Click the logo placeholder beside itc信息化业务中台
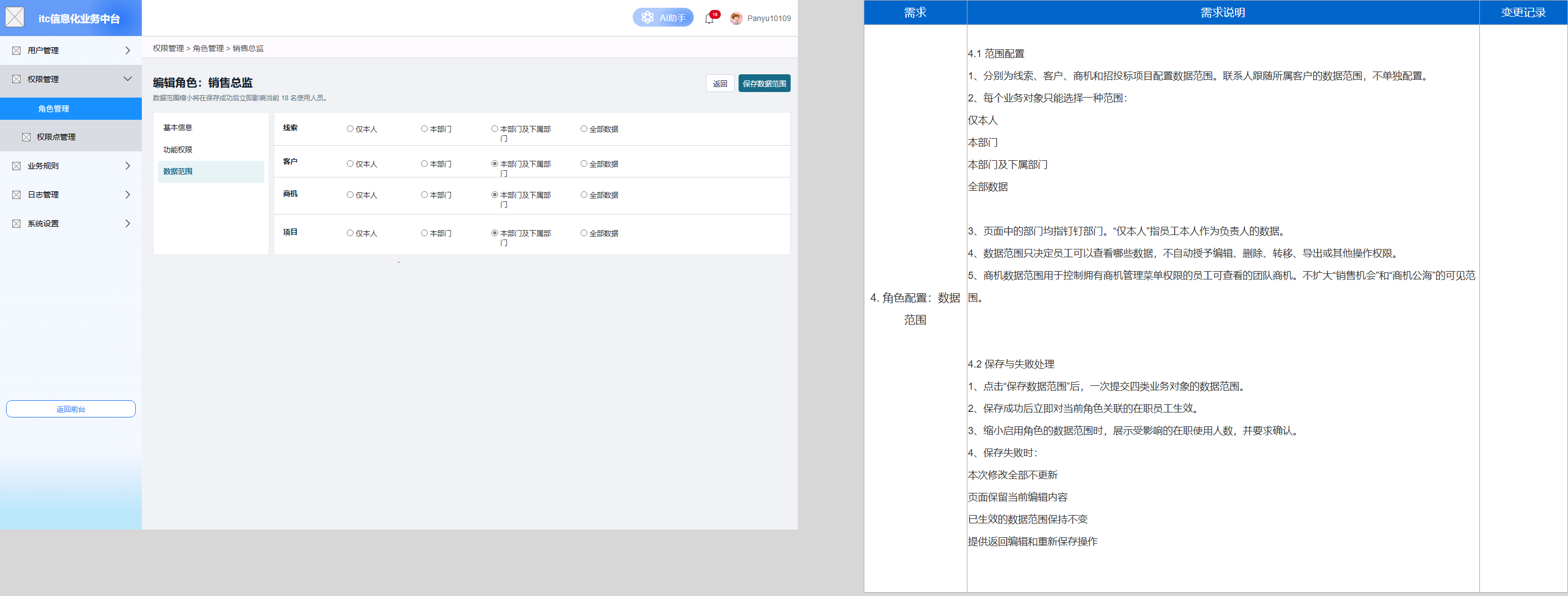The width and height of the screenshot is (1568, 596). pos(14,17)
